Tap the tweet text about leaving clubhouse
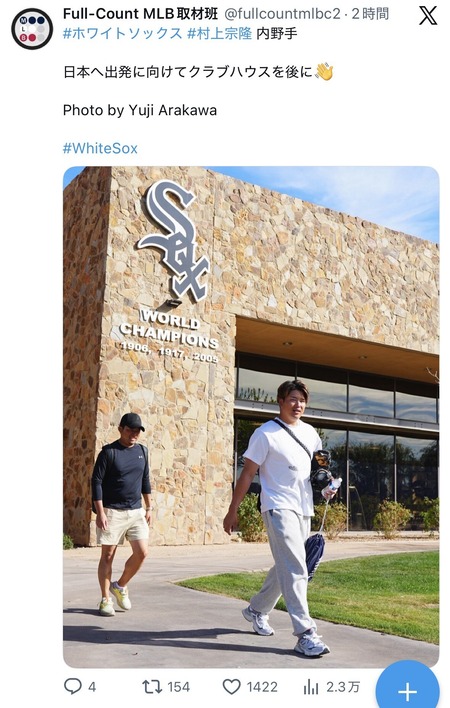450x708 pixels. point(198,72)
